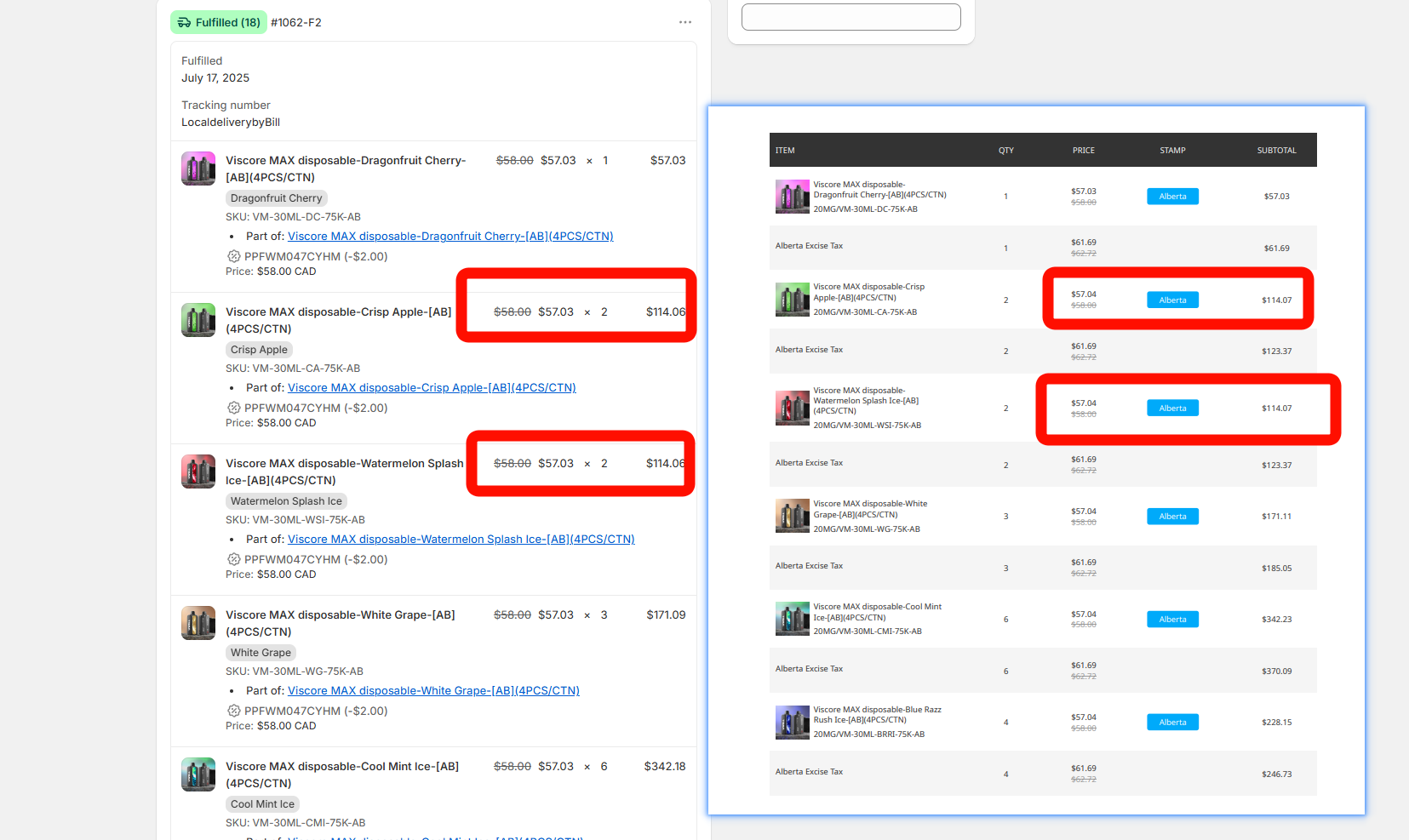
Task: Click the SUBTOTAL column header in the invoice
Action: click(x=1277, y=151)
